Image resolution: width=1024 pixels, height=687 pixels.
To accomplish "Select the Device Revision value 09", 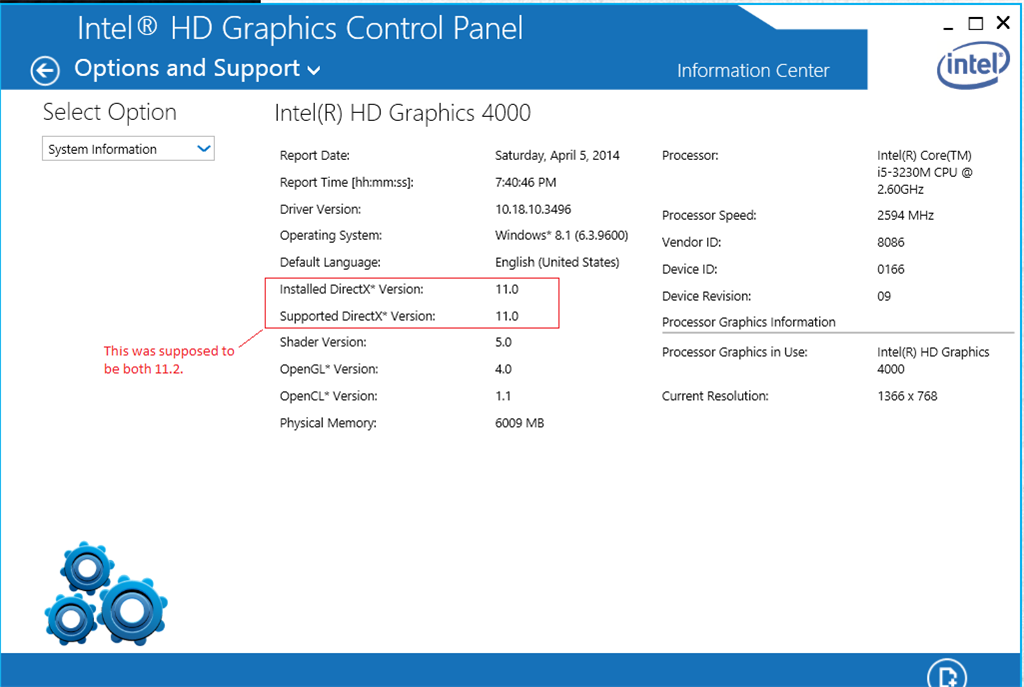I will [884, 296].
